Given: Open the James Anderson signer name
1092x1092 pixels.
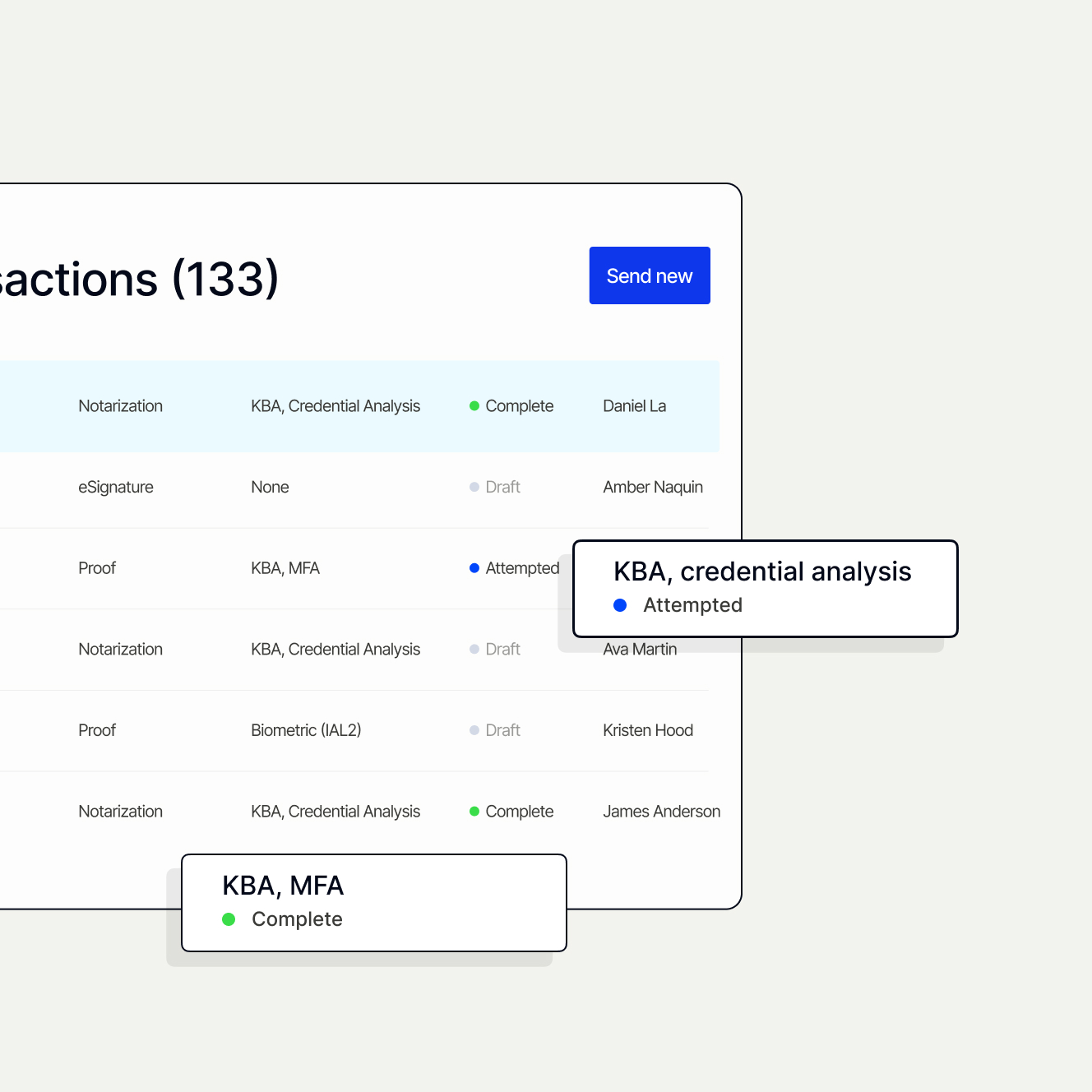Looking at the screenshot, I should pos(661,812).
